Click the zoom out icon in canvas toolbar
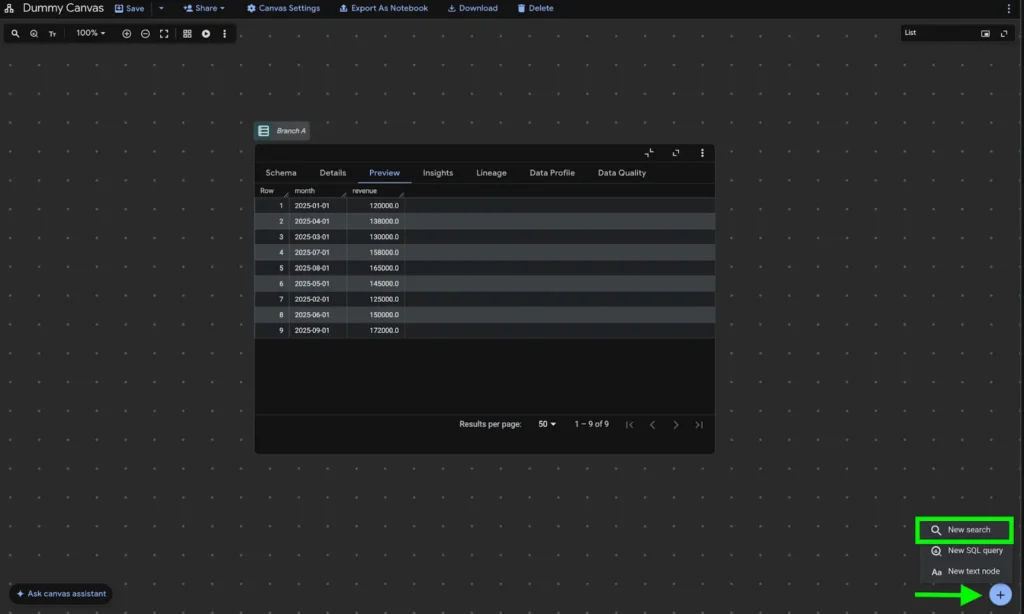 point(146,34)
